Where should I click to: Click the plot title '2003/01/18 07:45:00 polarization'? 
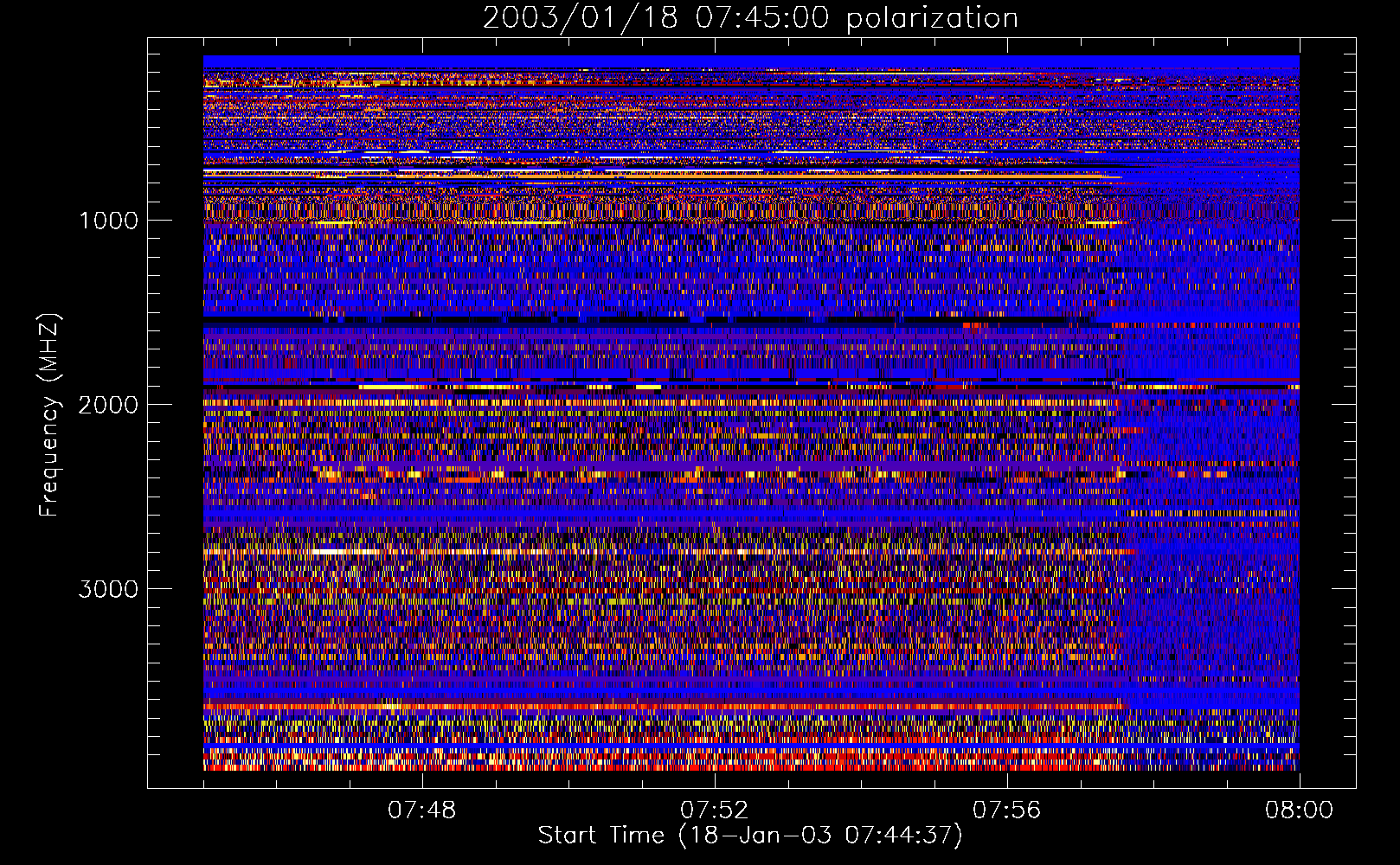(750, 17)
